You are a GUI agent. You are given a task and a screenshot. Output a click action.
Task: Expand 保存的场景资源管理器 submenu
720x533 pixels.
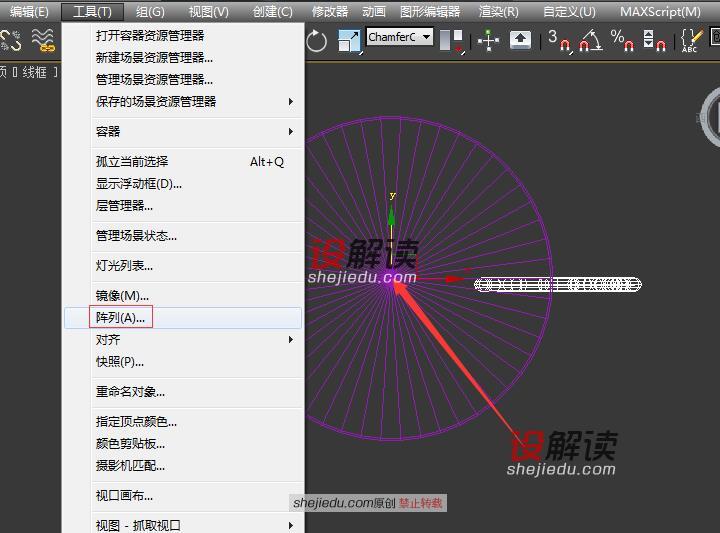coord(183,101)
